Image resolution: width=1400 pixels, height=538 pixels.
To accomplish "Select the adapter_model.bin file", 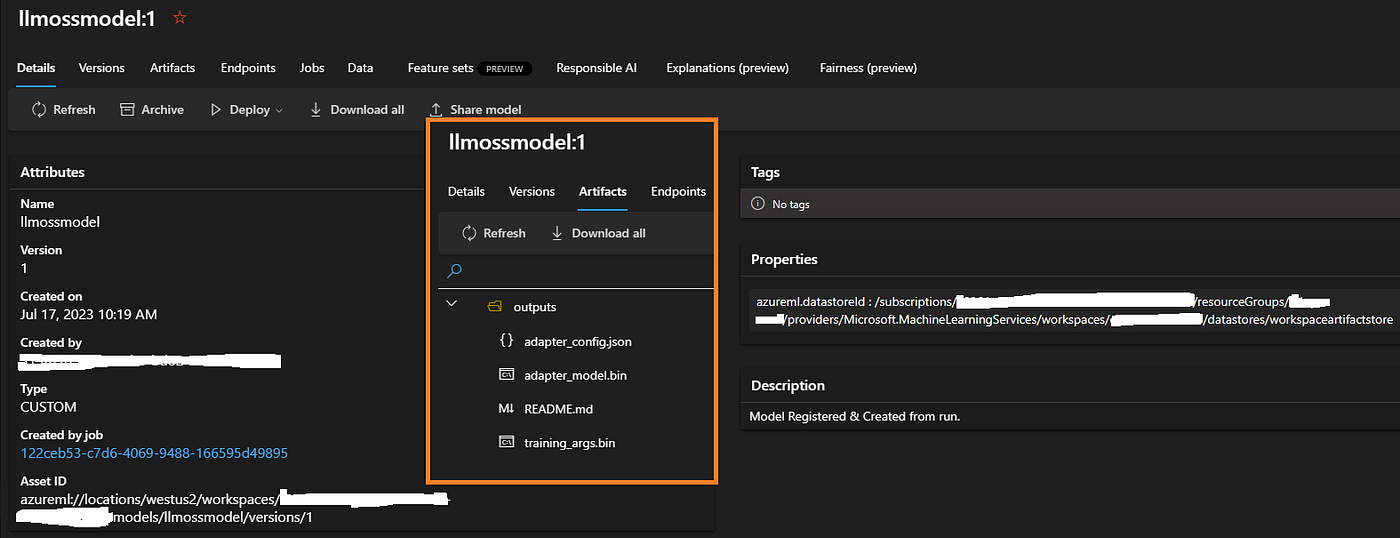I will 576,375.
